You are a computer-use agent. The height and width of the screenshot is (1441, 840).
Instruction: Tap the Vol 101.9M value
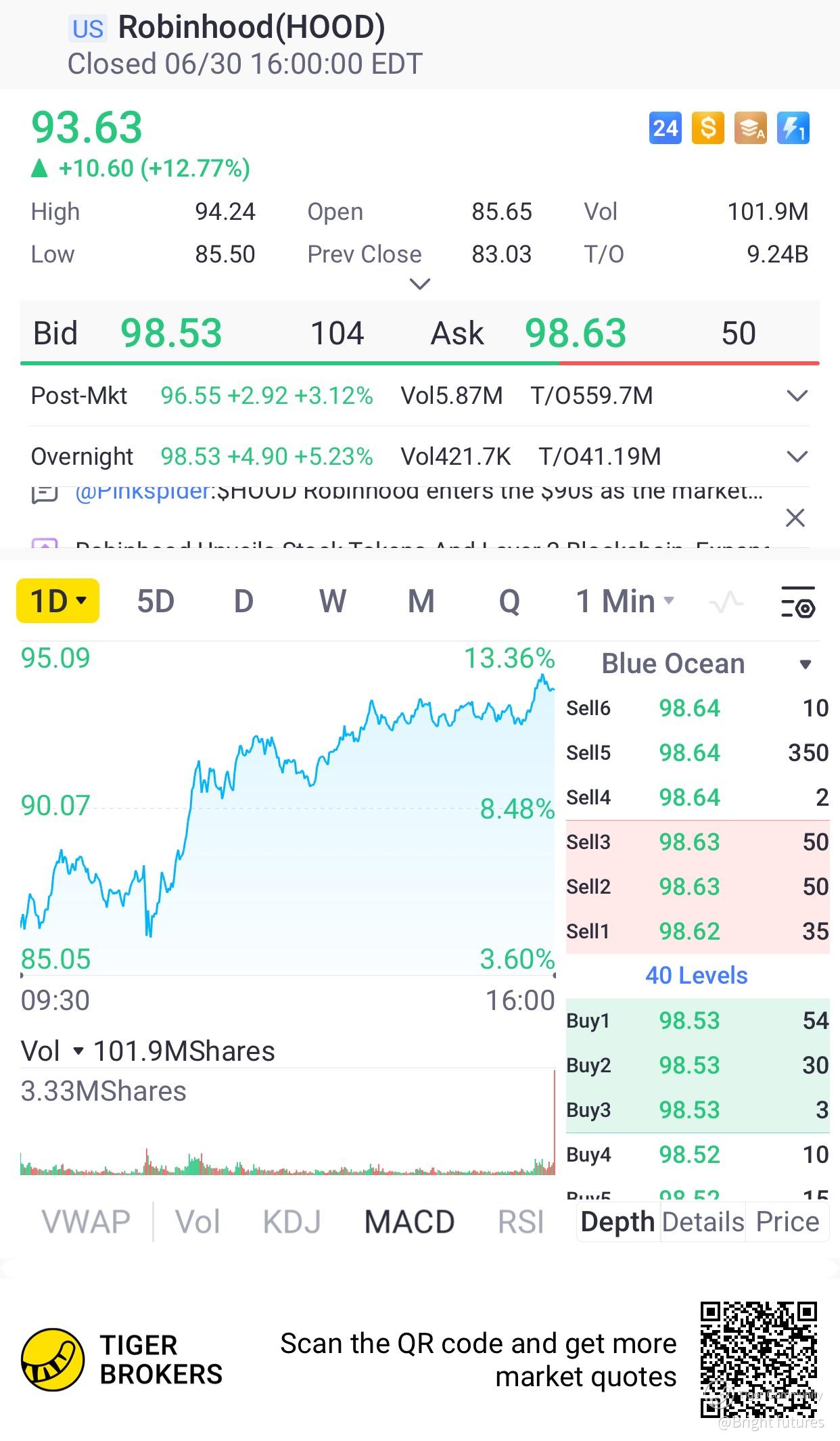coord(768,212)
